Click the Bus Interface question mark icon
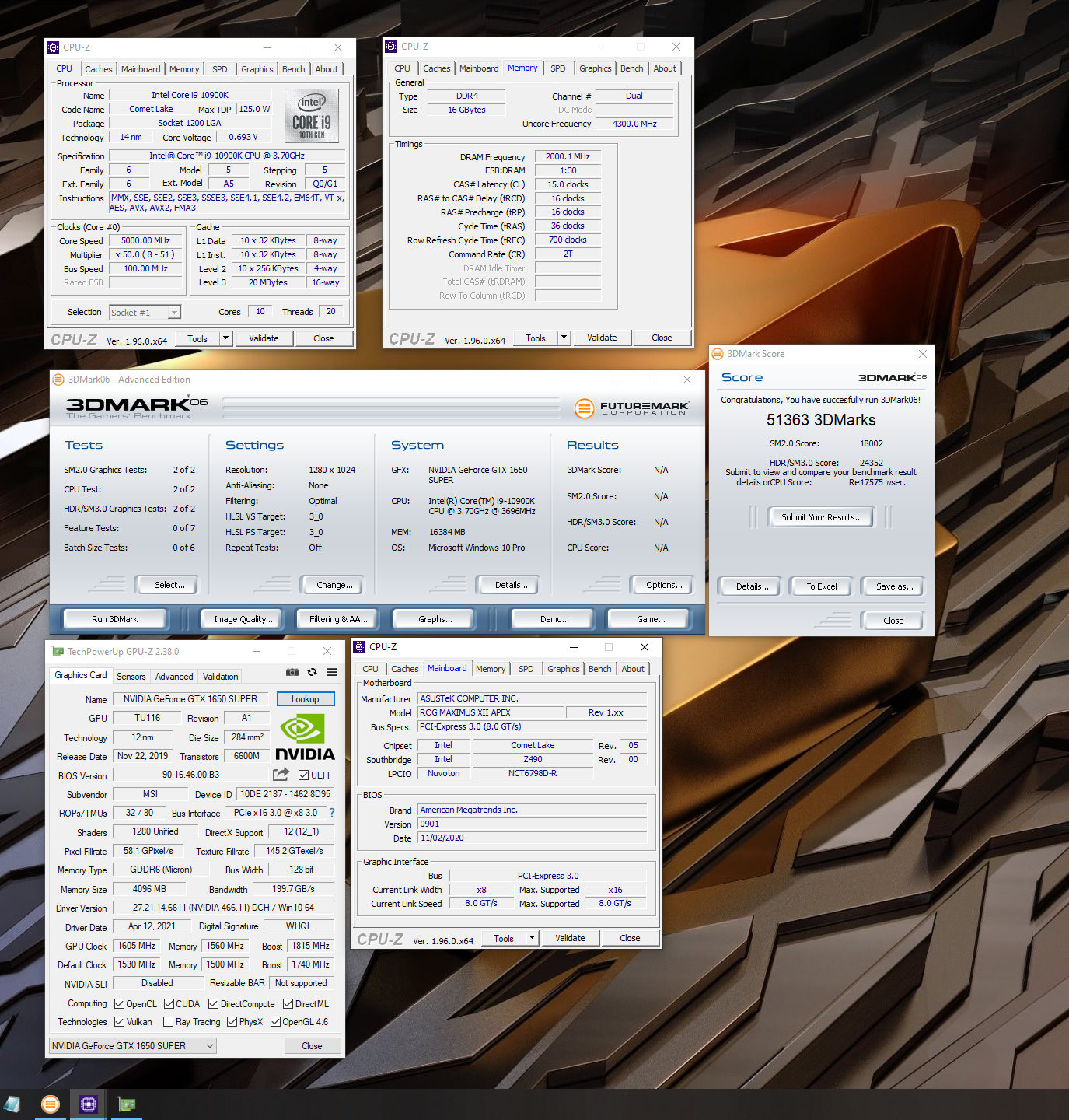 coord(332,813)
